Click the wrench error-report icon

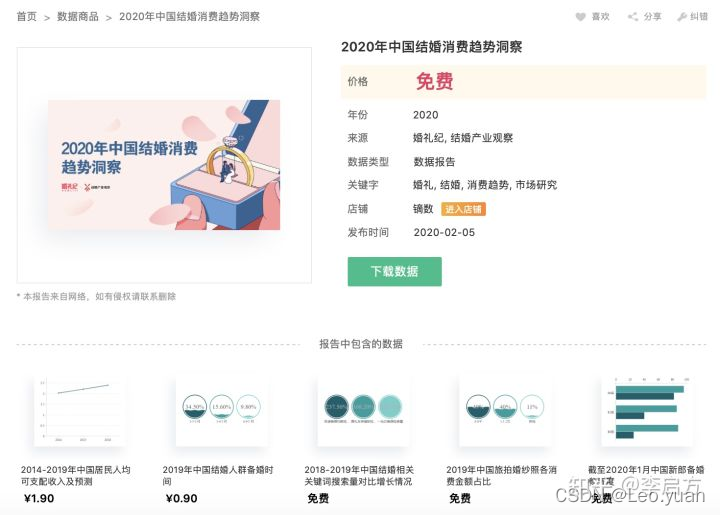[x=682, y=17]
